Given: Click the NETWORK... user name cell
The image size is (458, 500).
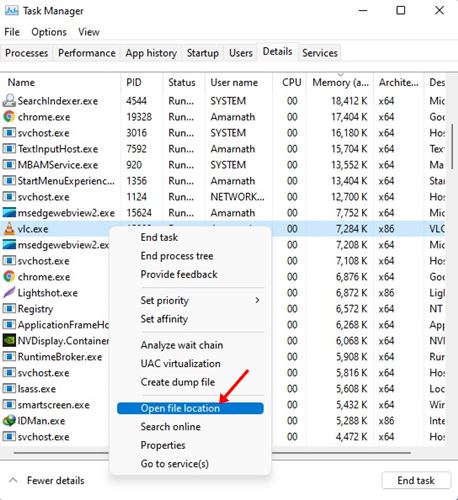Looking at the screenshot, I should [x=237, y=197].
